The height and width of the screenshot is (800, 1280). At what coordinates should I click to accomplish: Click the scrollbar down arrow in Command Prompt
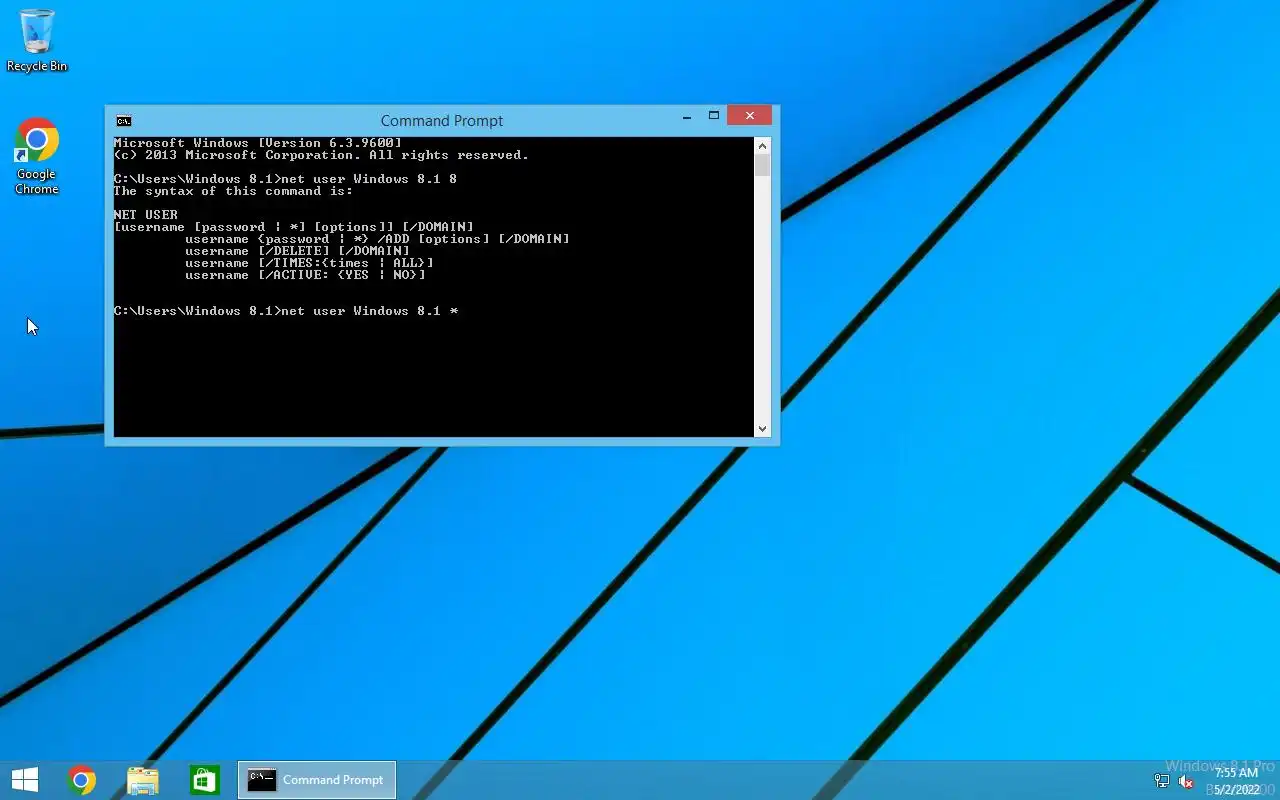[762, 429]
